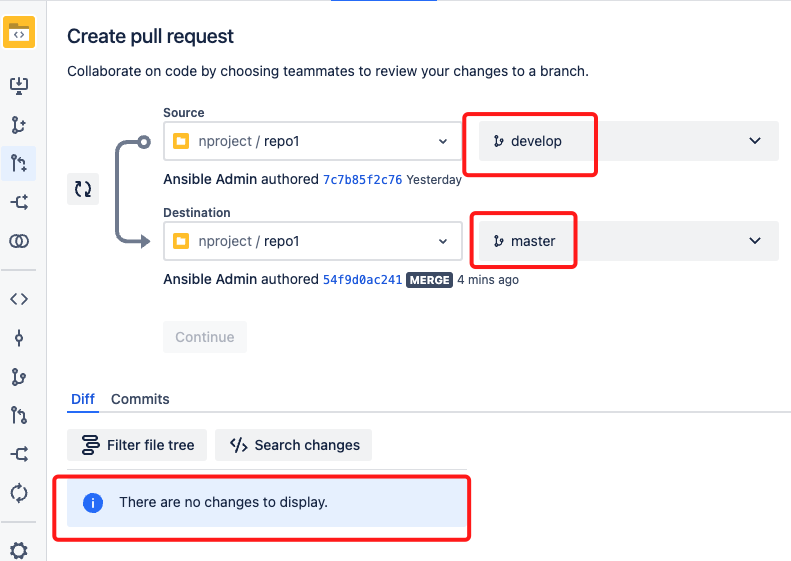
Task: Click the Filter file tree button
Action: [137, 445]
